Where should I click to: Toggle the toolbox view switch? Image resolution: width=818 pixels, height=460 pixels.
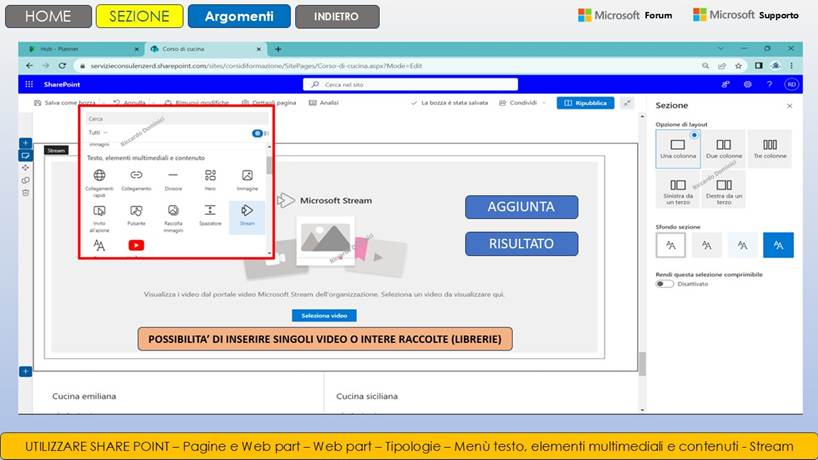coord(257,134)
